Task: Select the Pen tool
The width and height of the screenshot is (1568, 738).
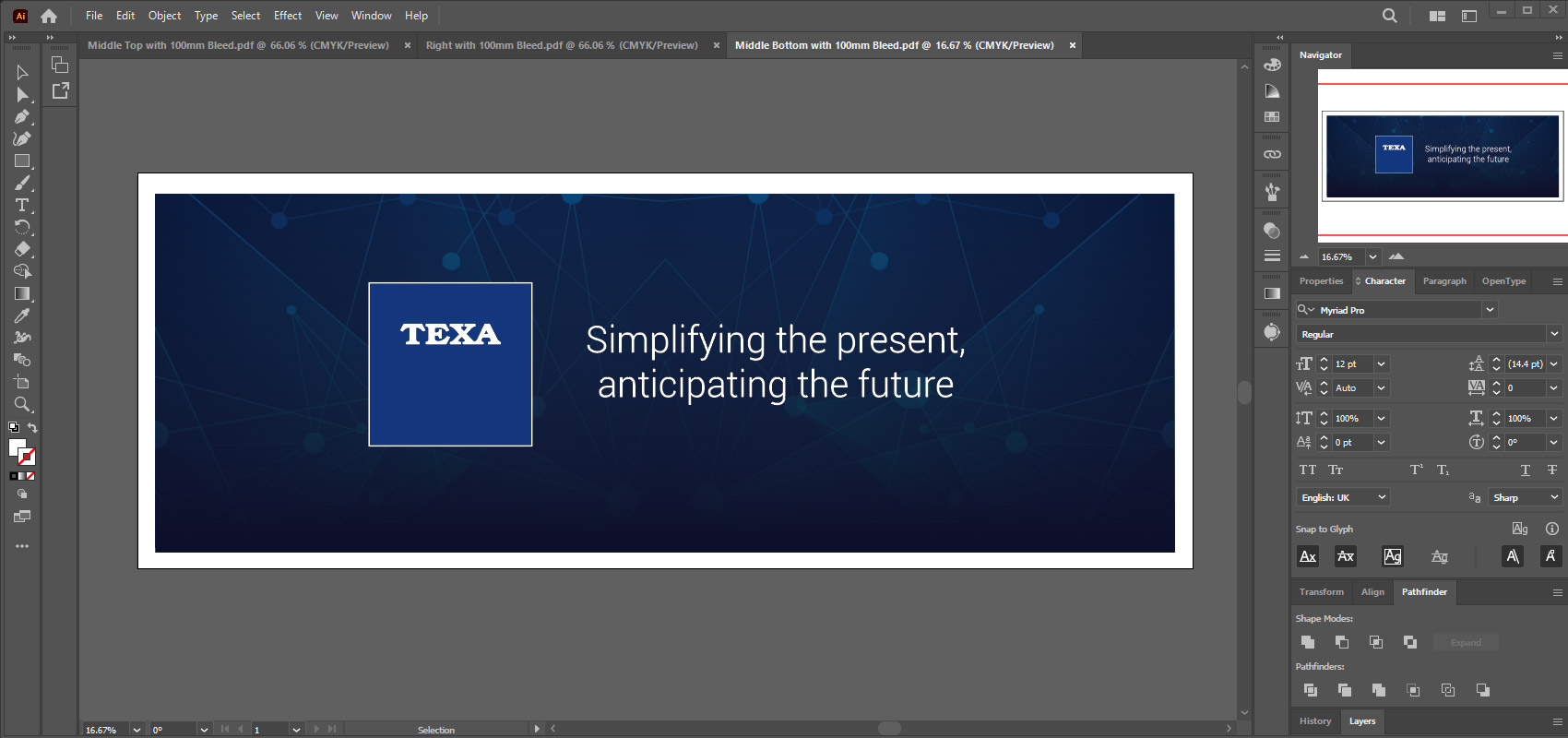Action: point(22,116)
